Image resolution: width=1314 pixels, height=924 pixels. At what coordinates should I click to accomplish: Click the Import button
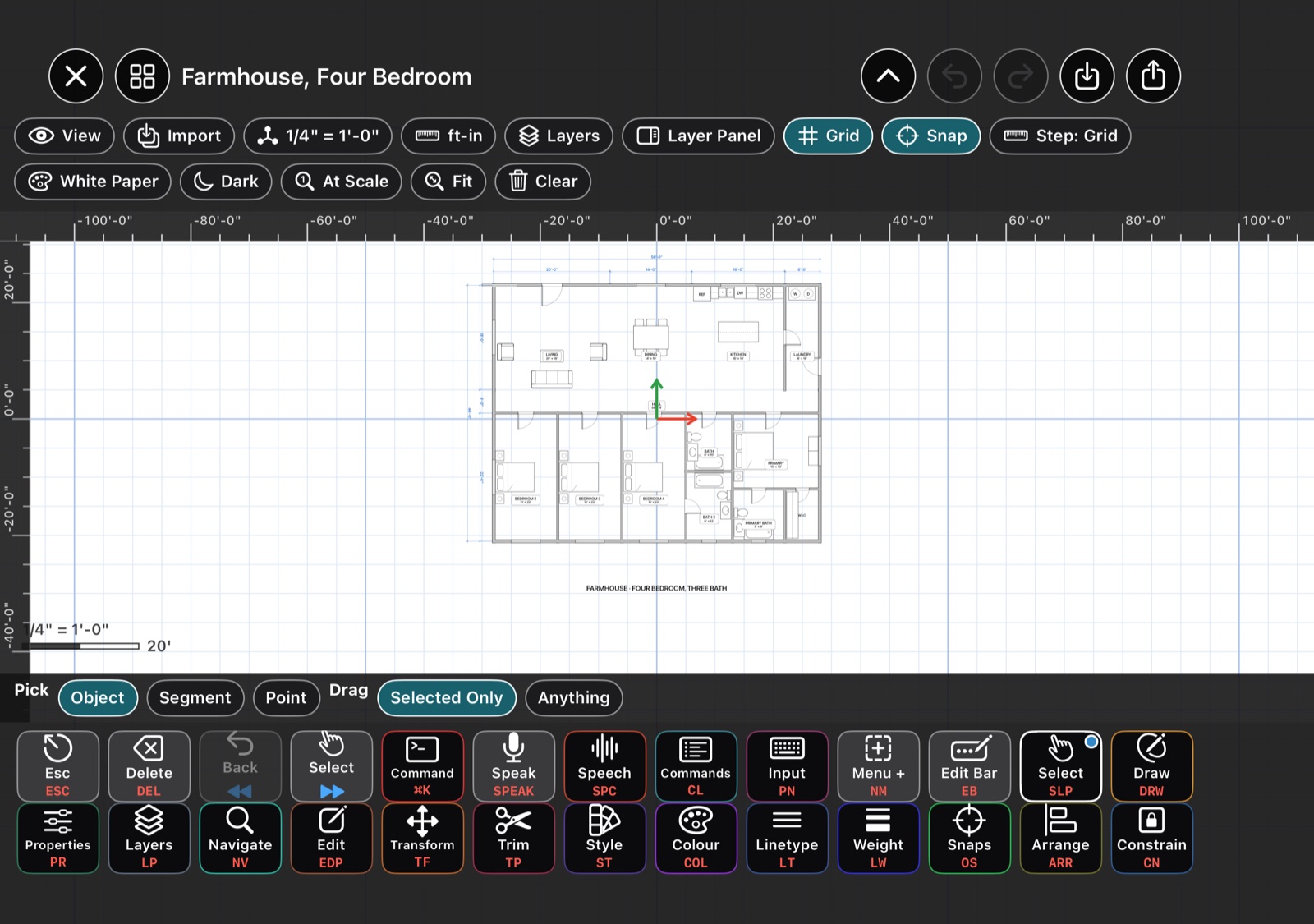[x=179, y=136]
